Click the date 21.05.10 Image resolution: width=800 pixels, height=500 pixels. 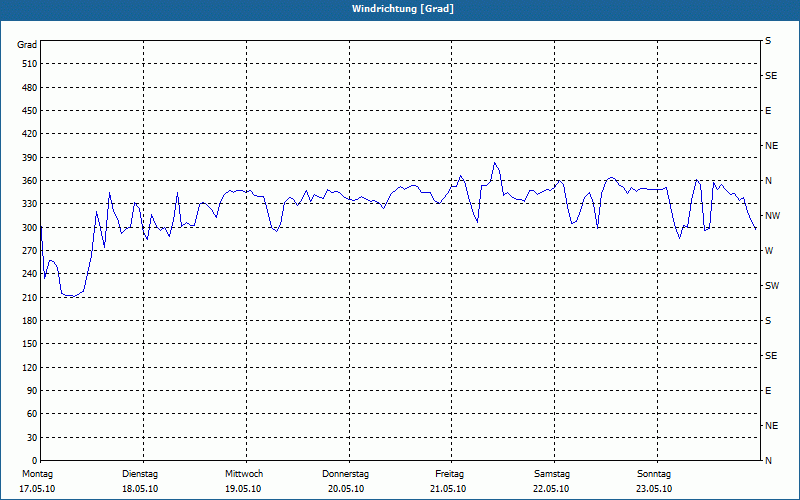tap(448, 489)
